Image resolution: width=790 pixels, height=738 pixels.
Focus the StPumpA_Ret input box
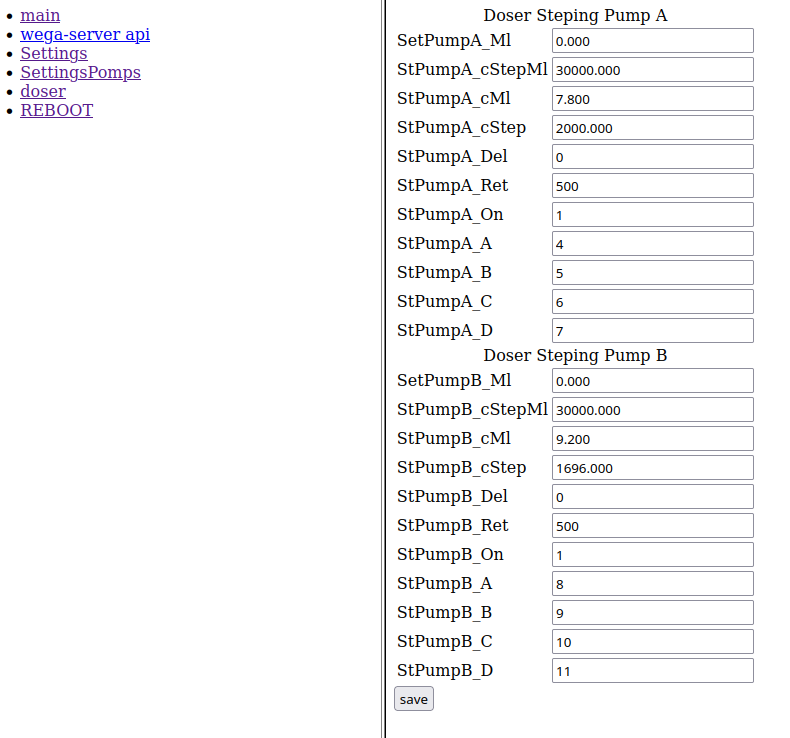652,186
